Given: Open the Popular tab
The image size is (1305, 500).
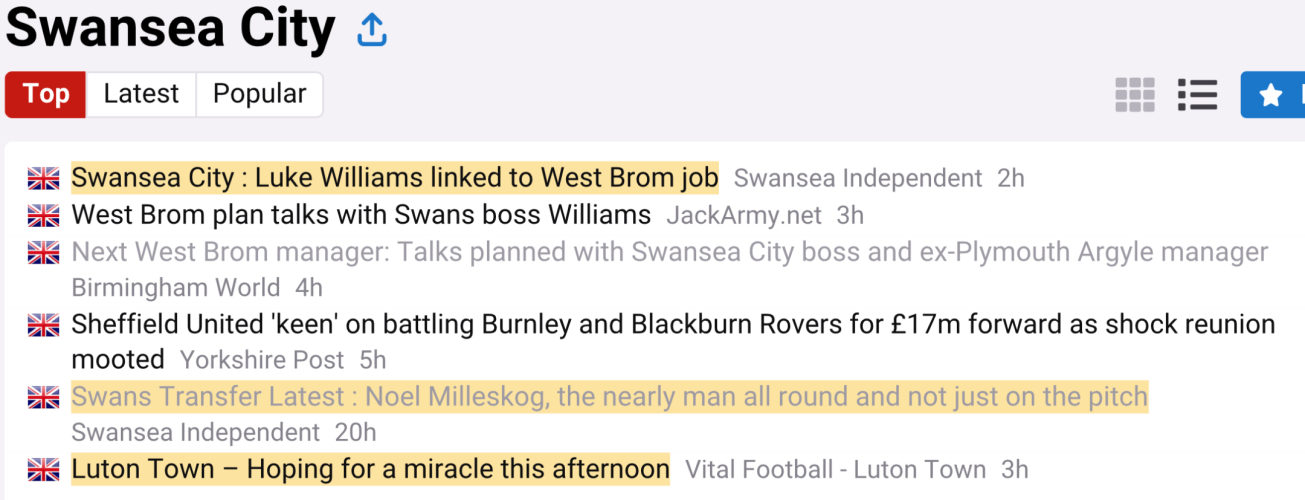Looking at the screenshot, I should (259, 94).
